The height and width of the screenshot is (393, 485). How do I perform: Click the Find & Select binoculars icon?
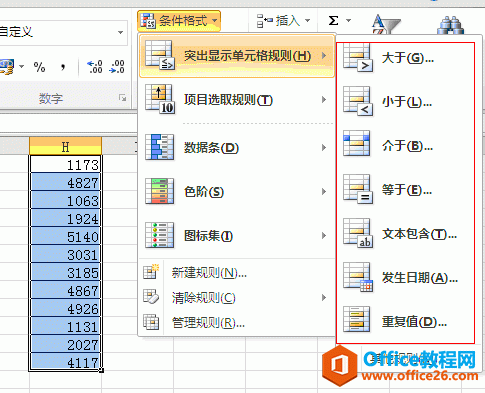(x=451, y=25)
